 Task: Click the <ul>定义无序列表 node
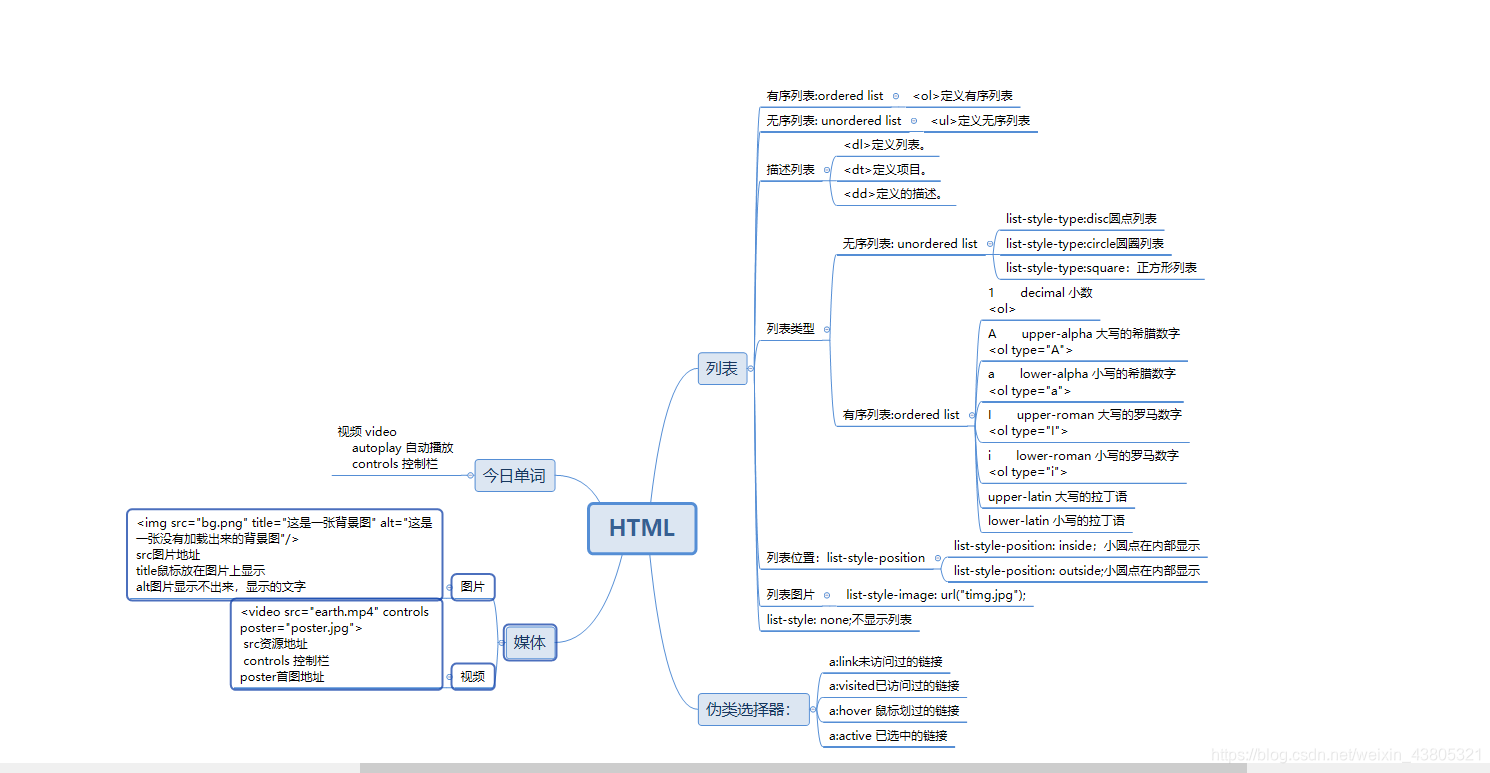click(980, 121)
